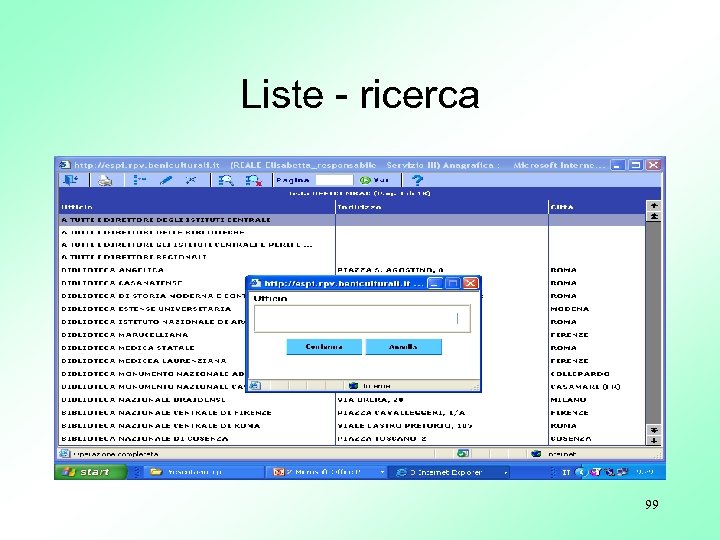Click city cell MILANO
The height and width of the screenshot is (540, 720).
click(568, 399)
